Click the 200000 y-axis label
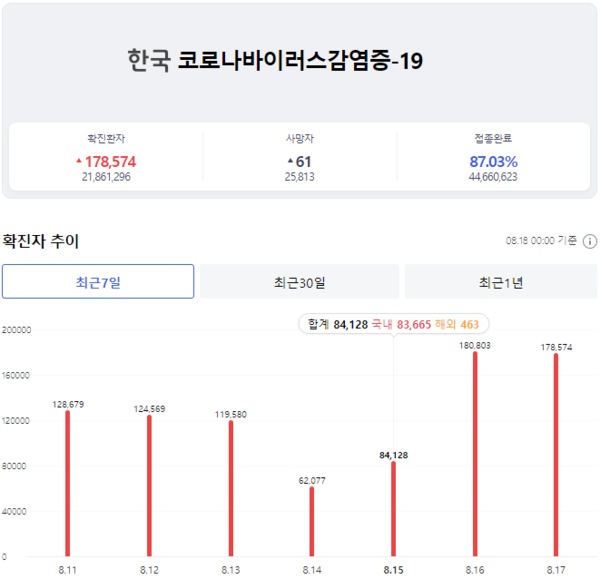This screenshot has width=600, height=579. pos(16,330)
